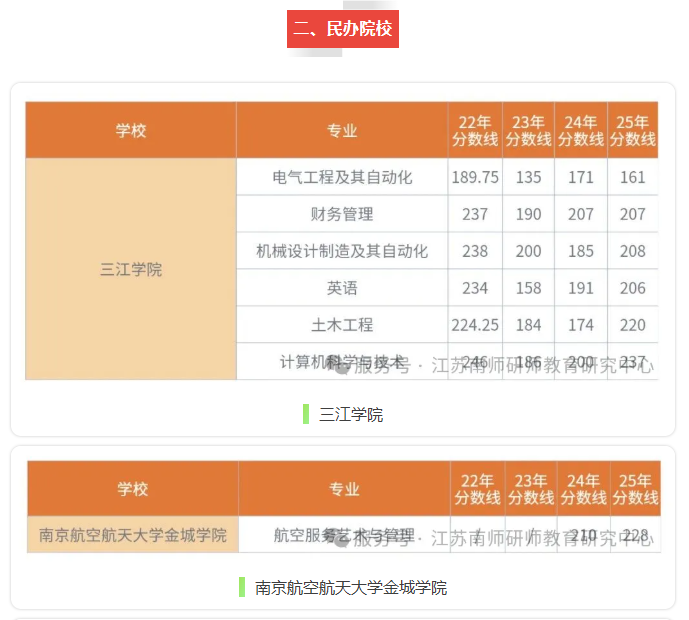Click the red 二、民办院校 section heading
This screenshot has height=620, width=689.
(343, 29)
